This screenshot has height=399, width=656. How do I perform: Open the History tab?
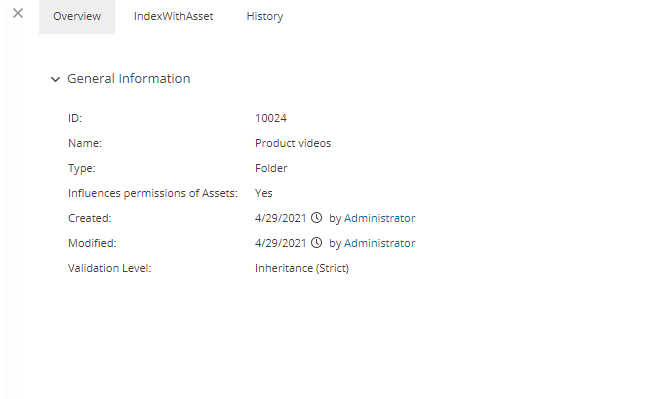pos(264,17)
